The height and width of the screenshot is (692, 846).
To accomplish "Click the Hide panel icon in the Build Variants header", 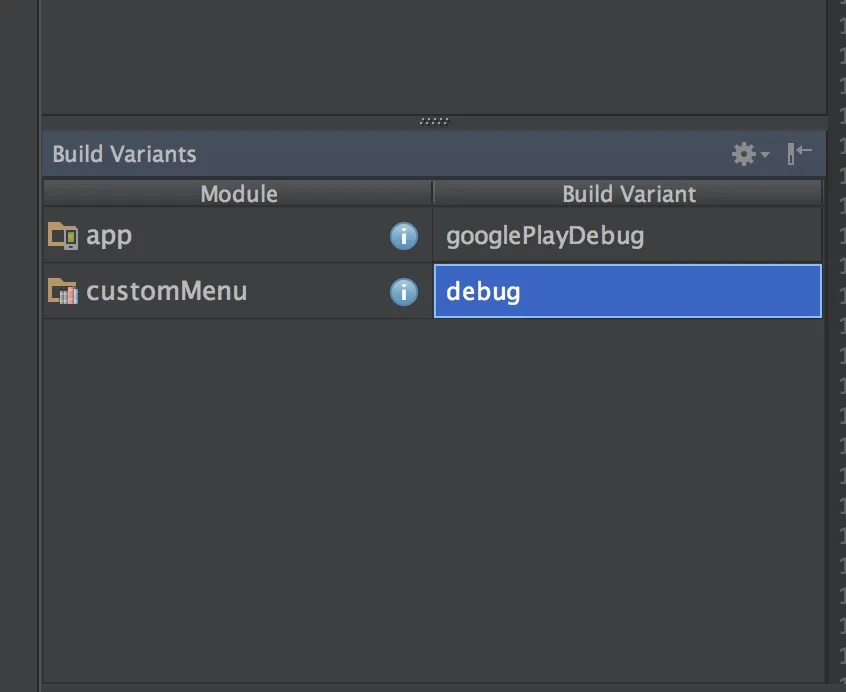I will [x=799, y=153].
